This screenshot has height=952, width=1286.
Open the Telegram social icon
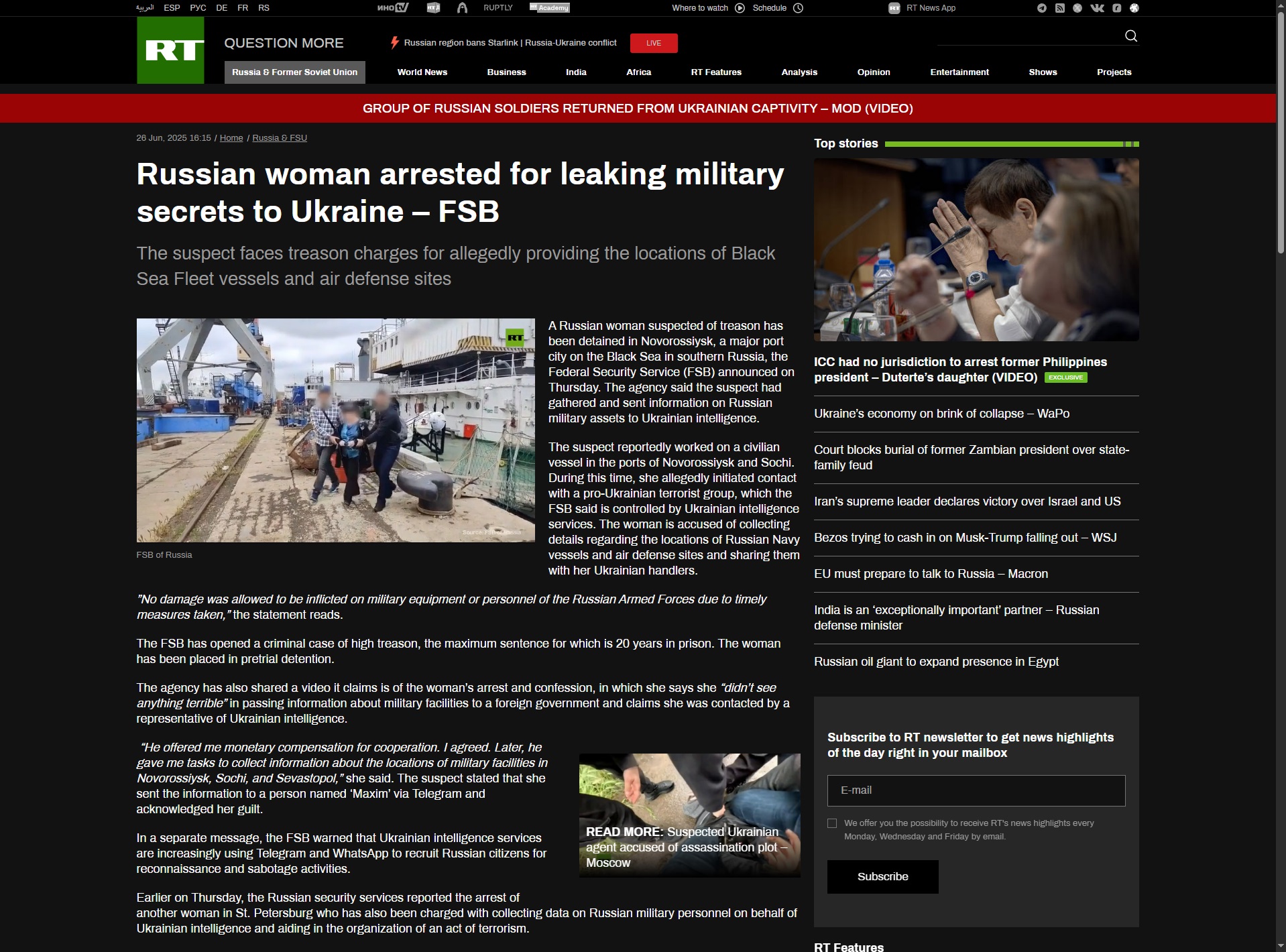point(1042,8)
